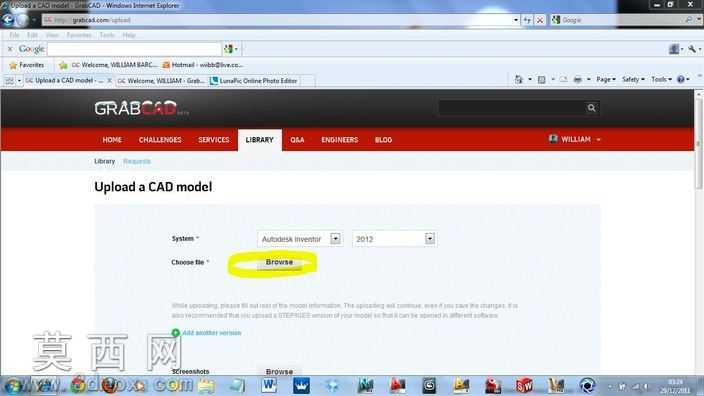
Task: Open the Edit menu
Action: click(x=32, y=35)
